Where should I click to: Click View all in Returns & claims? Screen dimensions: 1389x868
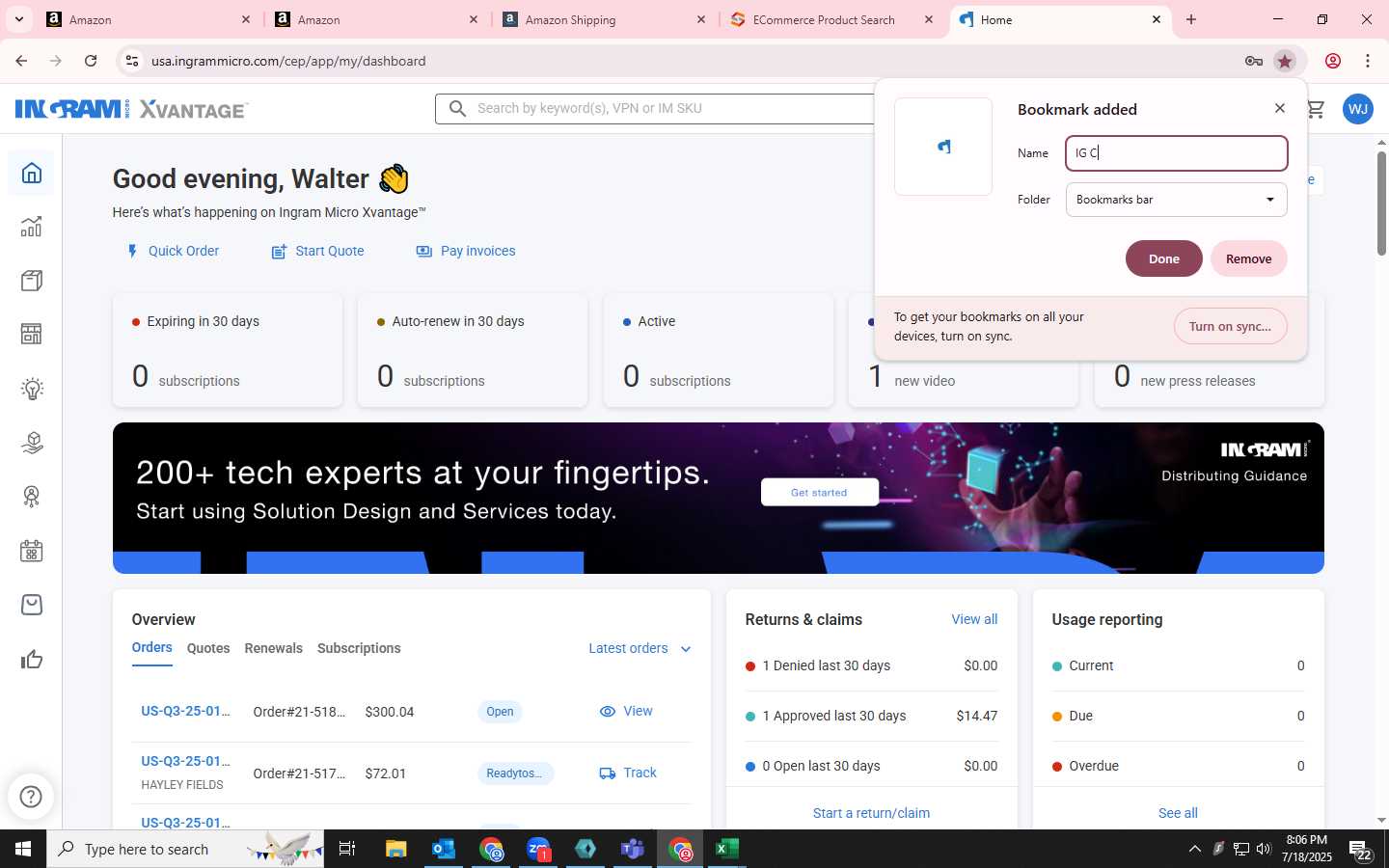[x=974, y=619]
